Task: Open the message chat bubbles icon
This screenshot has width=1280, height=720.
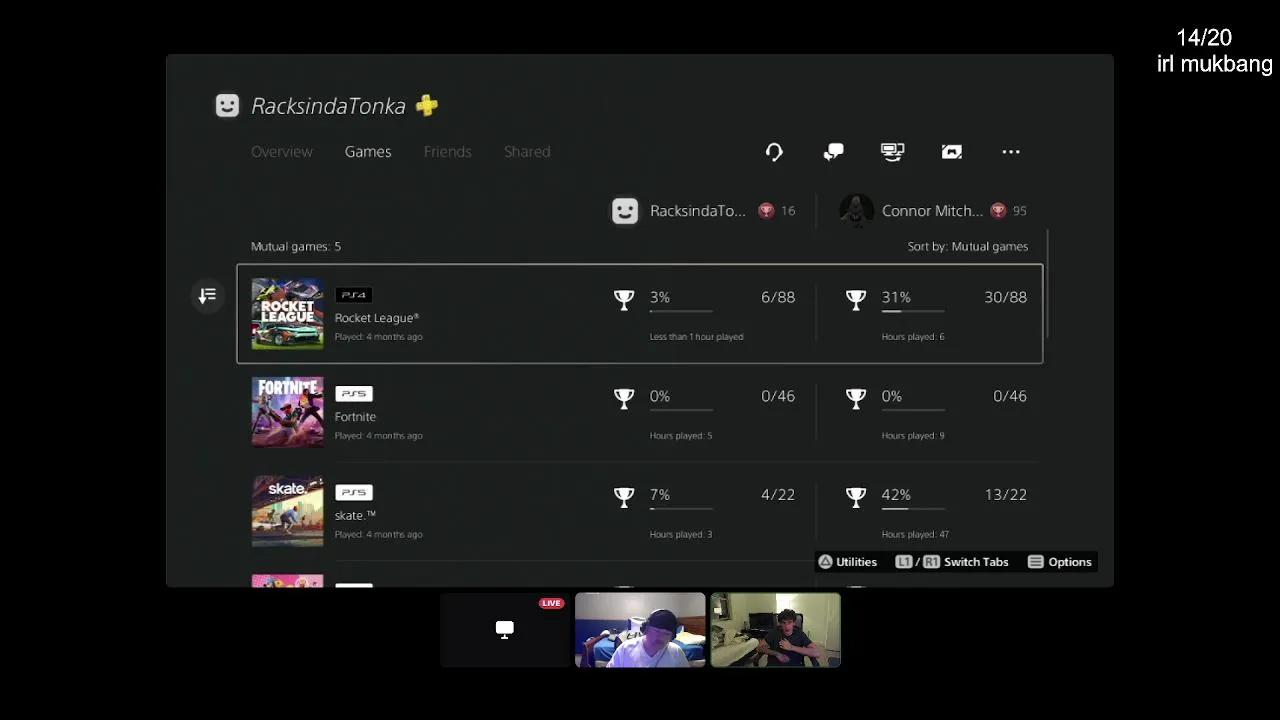Action: tap(833, 152)
